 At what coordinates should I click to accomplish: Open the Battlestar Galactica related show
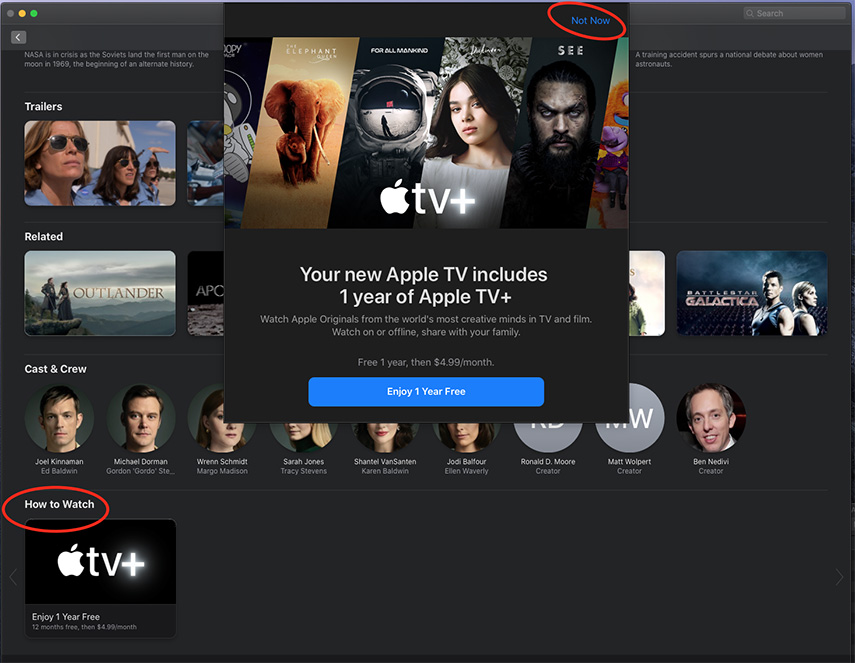[x=751, y=293]
